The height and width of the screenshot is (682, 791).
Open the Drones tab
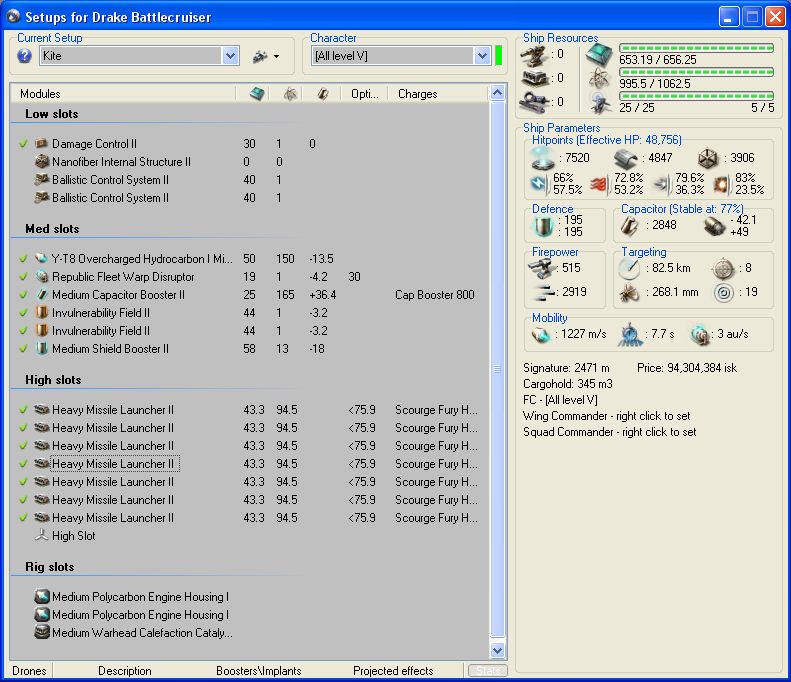(29, 671)
